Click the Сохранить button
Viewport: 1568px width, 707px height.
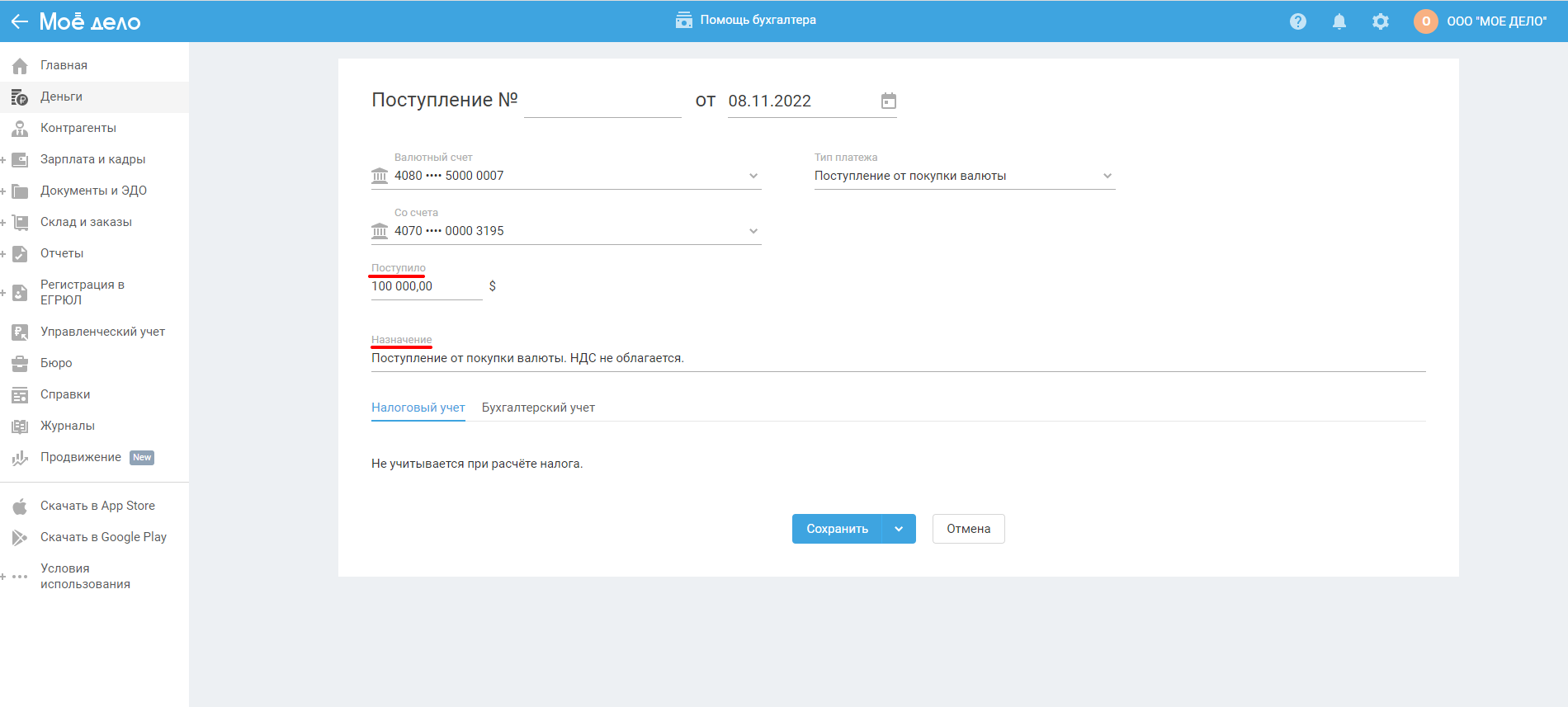837,529
